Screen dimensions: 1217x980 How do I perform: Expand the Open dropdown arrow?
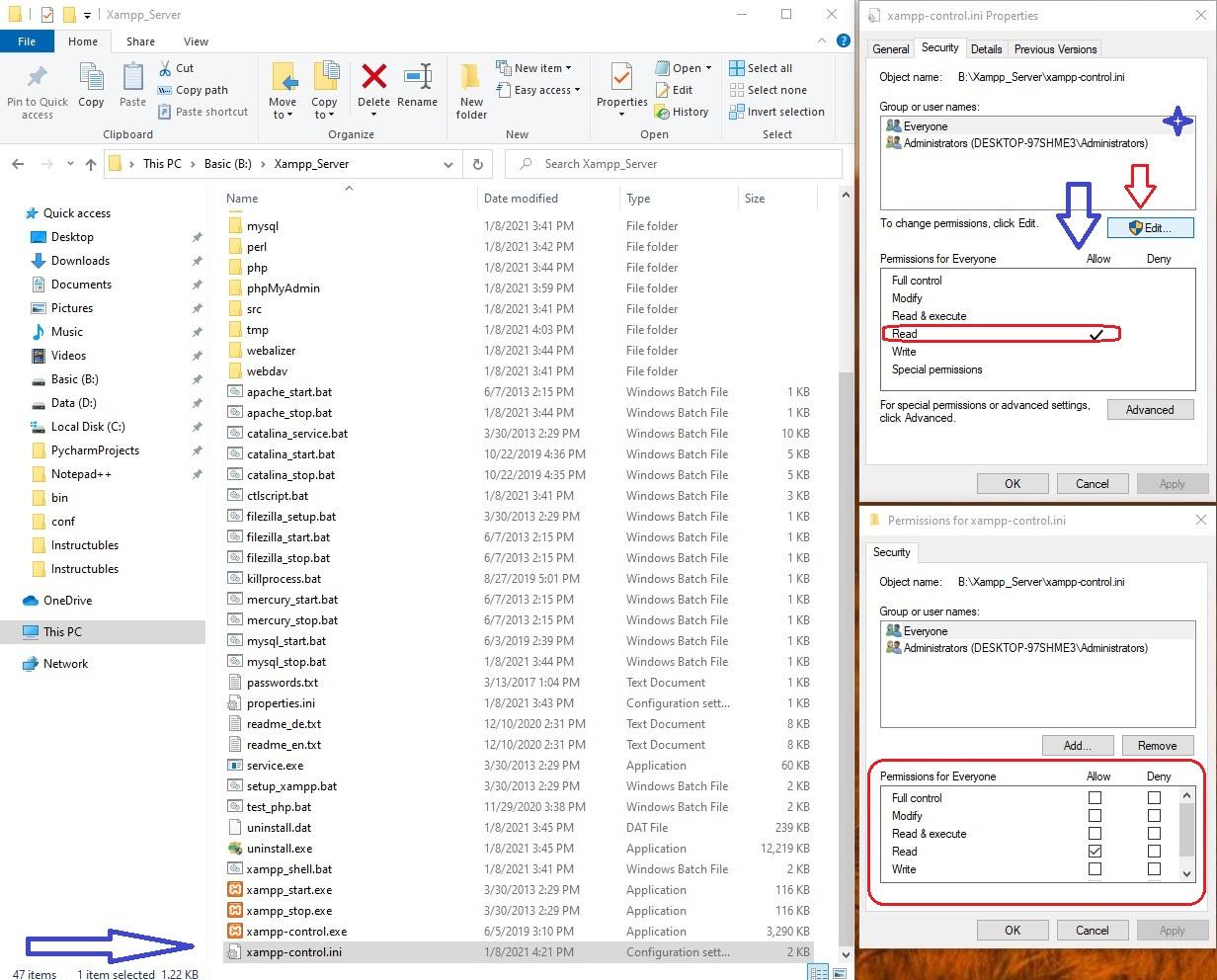[x=708, y=68]
